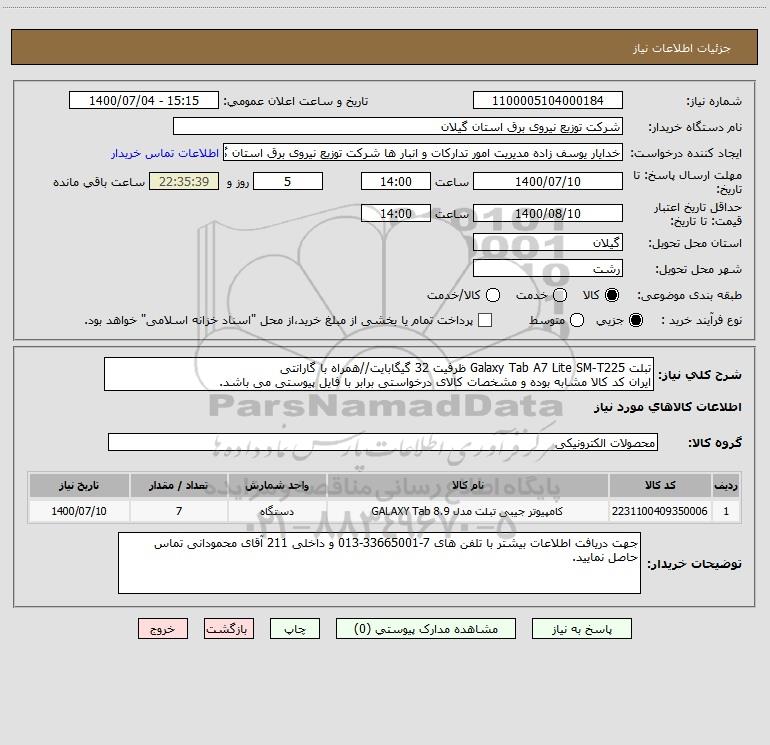Select the کالا/خدمت radio button
The height and width of the screenshot is (745, 770).
(493, 295)
